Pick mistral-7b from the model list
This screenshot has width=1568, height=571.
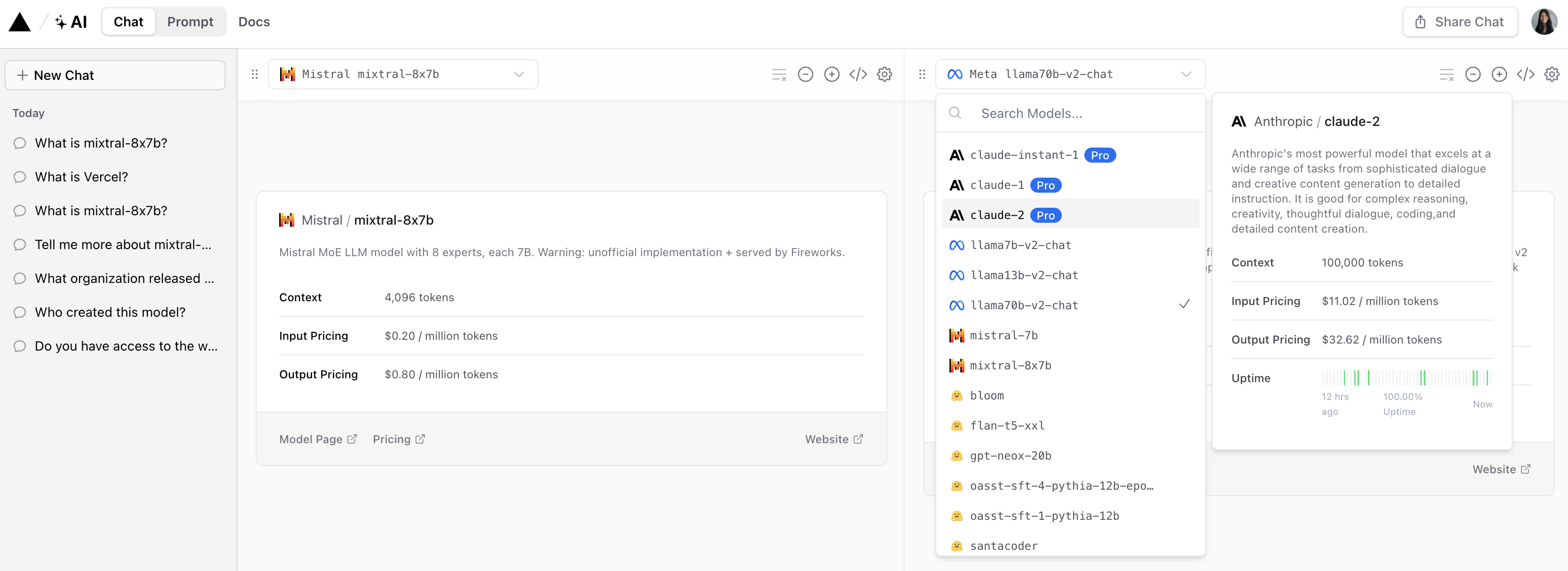click(1070, 336)
